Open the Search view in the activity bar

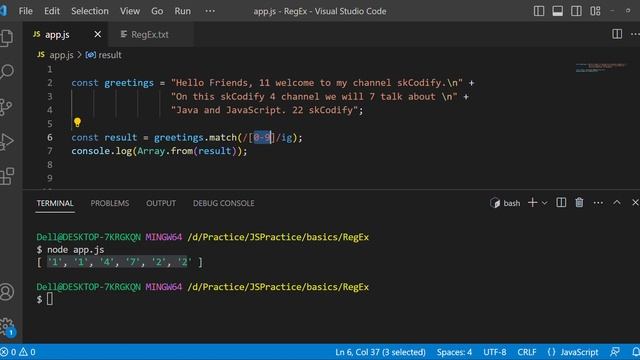click(x=7, y=72)
